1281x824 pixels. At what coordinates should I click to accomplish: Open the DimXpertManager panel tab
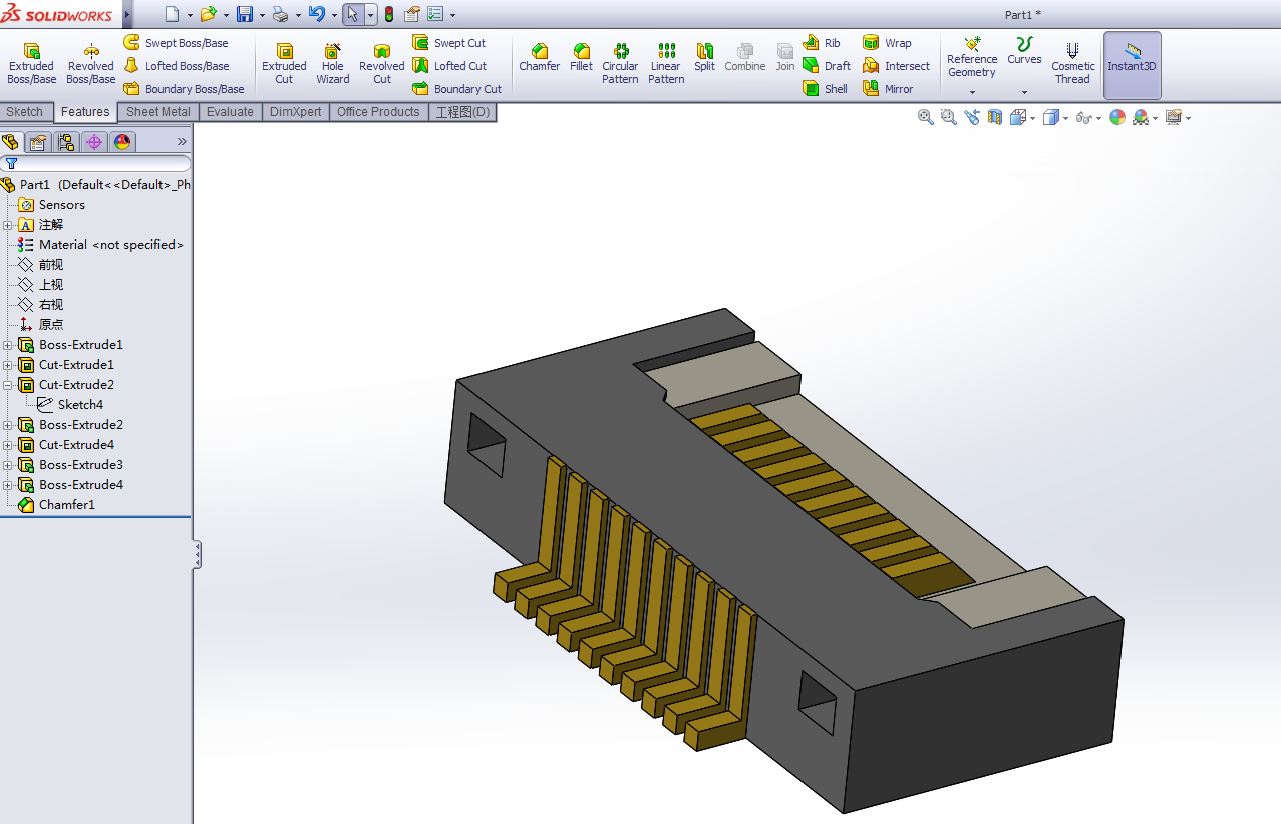[x=94, y=142]
